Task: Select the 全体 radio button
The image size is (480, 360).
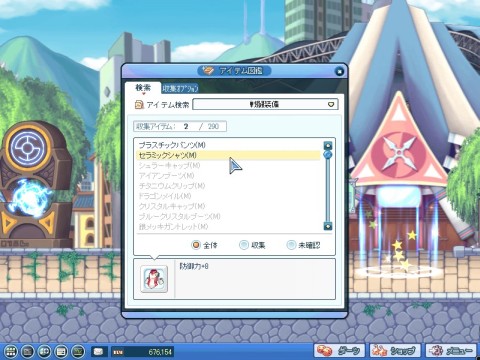Action: click(196, 245)
